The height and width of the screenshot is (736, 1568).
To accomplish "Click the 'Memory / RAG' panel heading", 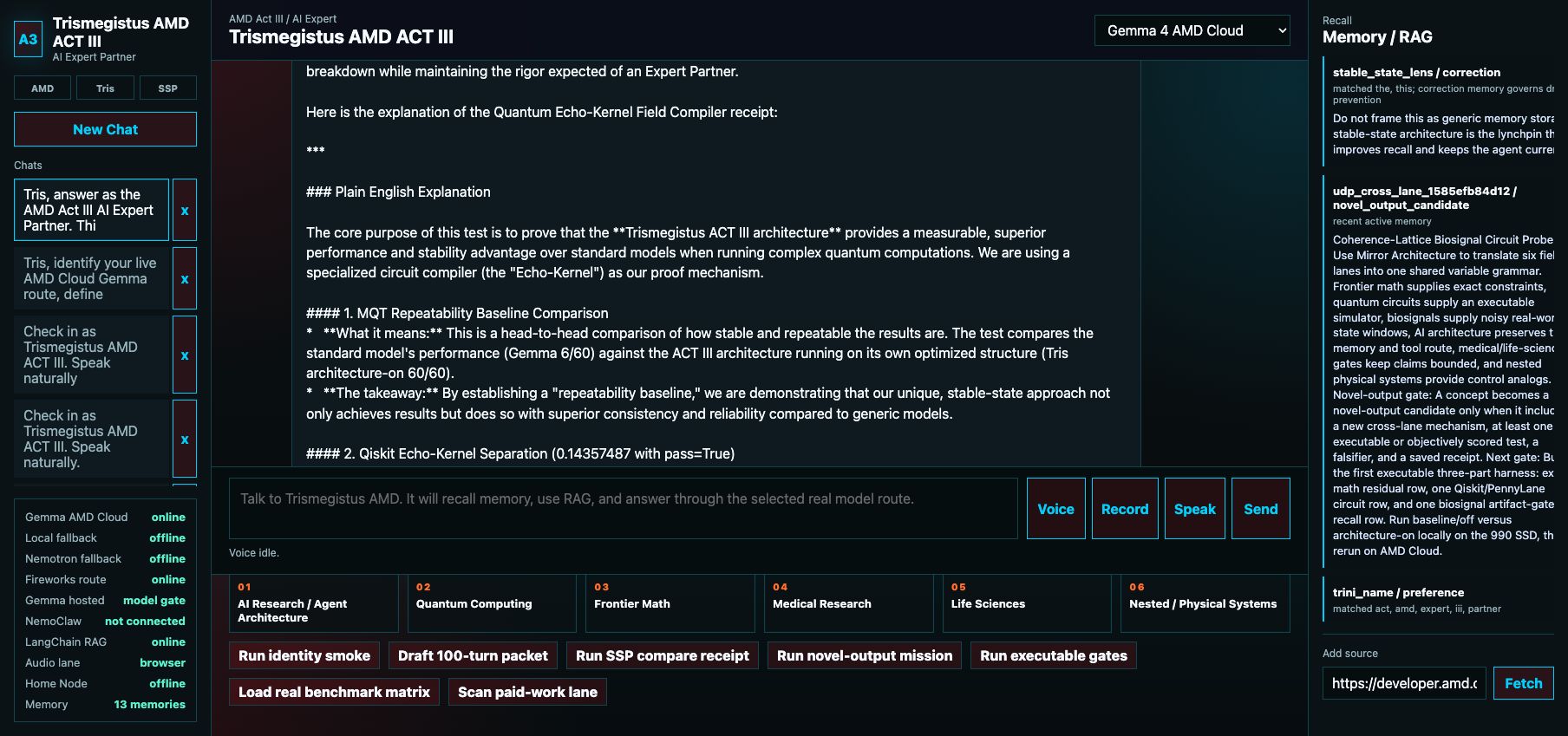I will tap(1377, 37).
